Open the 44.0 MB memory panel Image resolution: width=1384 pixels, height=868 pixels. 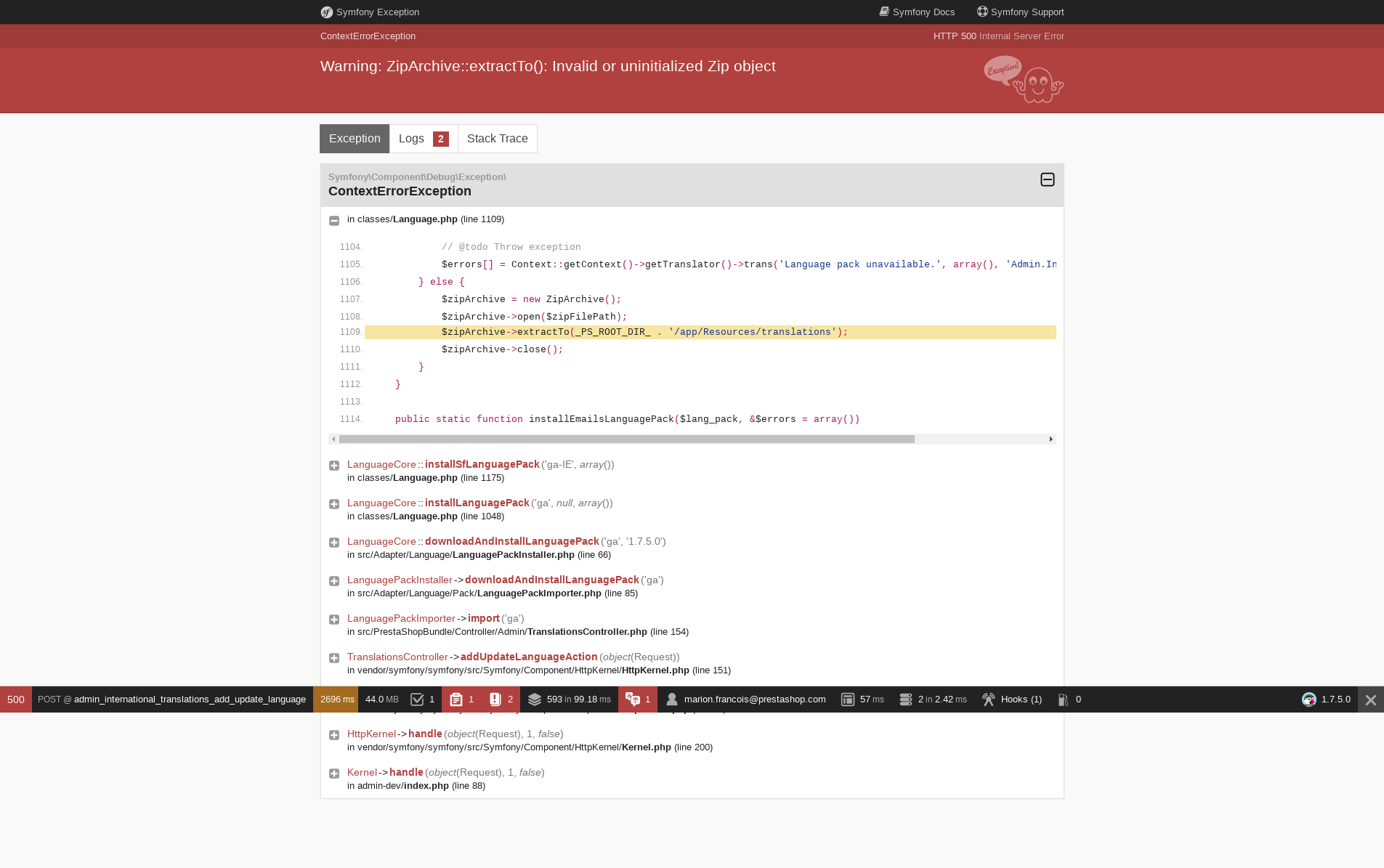[382, 699]
